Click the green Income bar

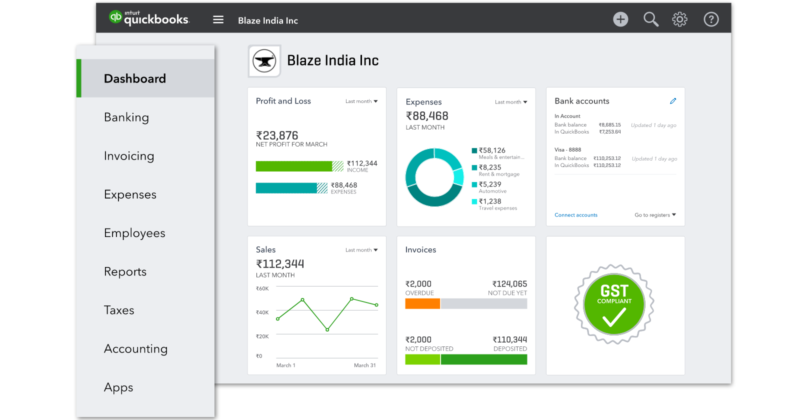pos(299,166)
